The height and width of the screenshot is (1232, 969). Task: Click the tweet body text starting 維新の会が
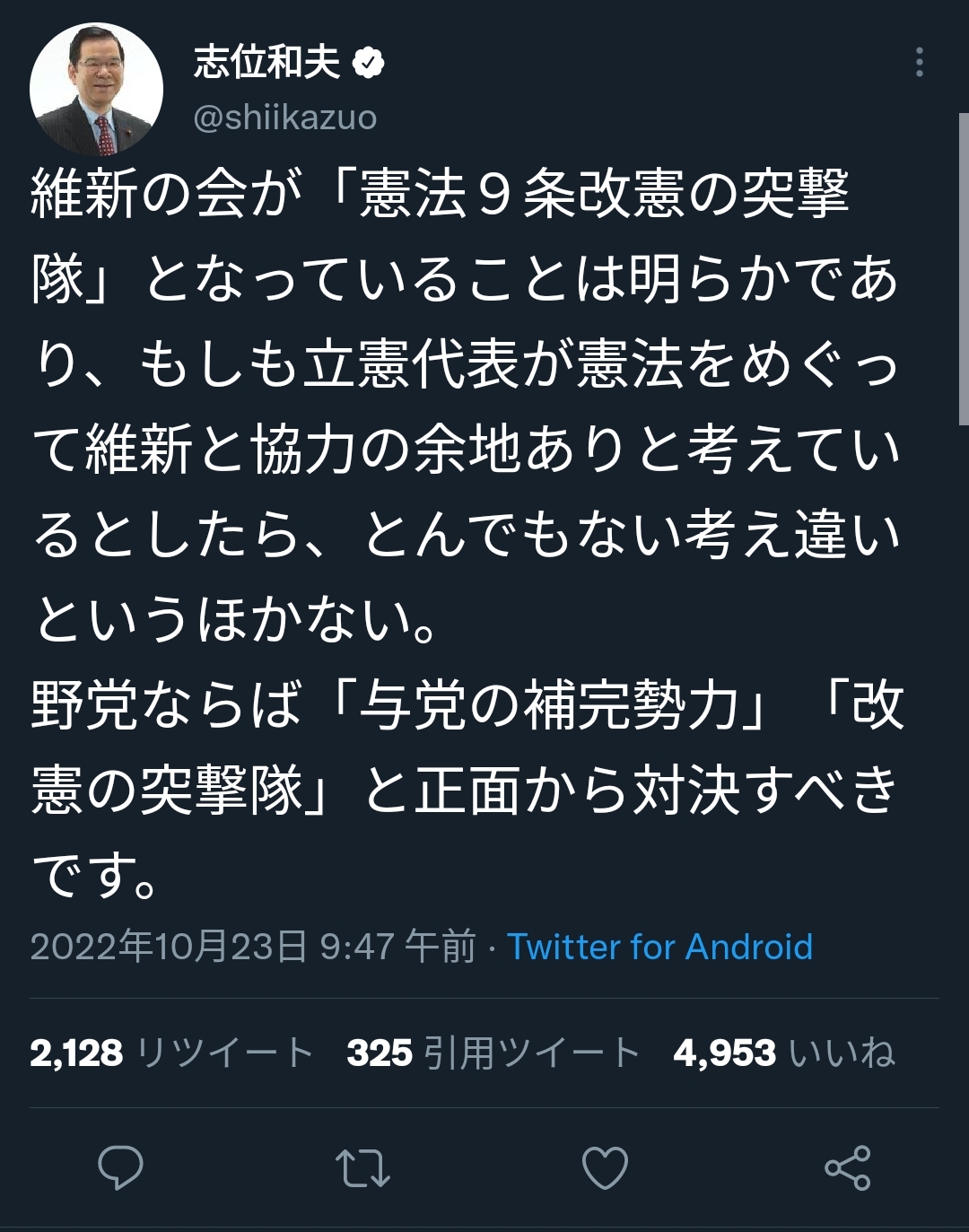[467, 406]
